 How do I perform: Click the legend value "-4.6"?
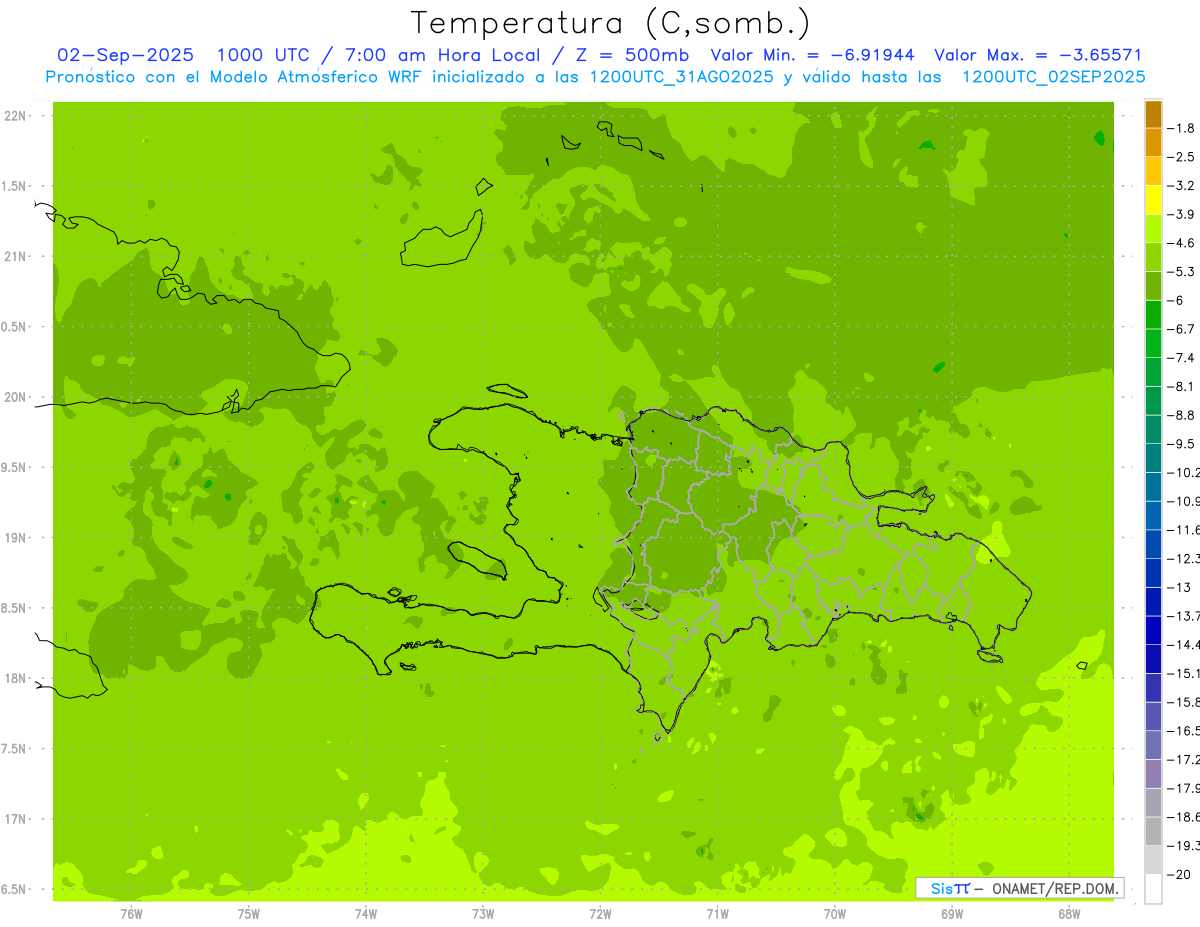pyautogui.click(x=1181, y=243)
